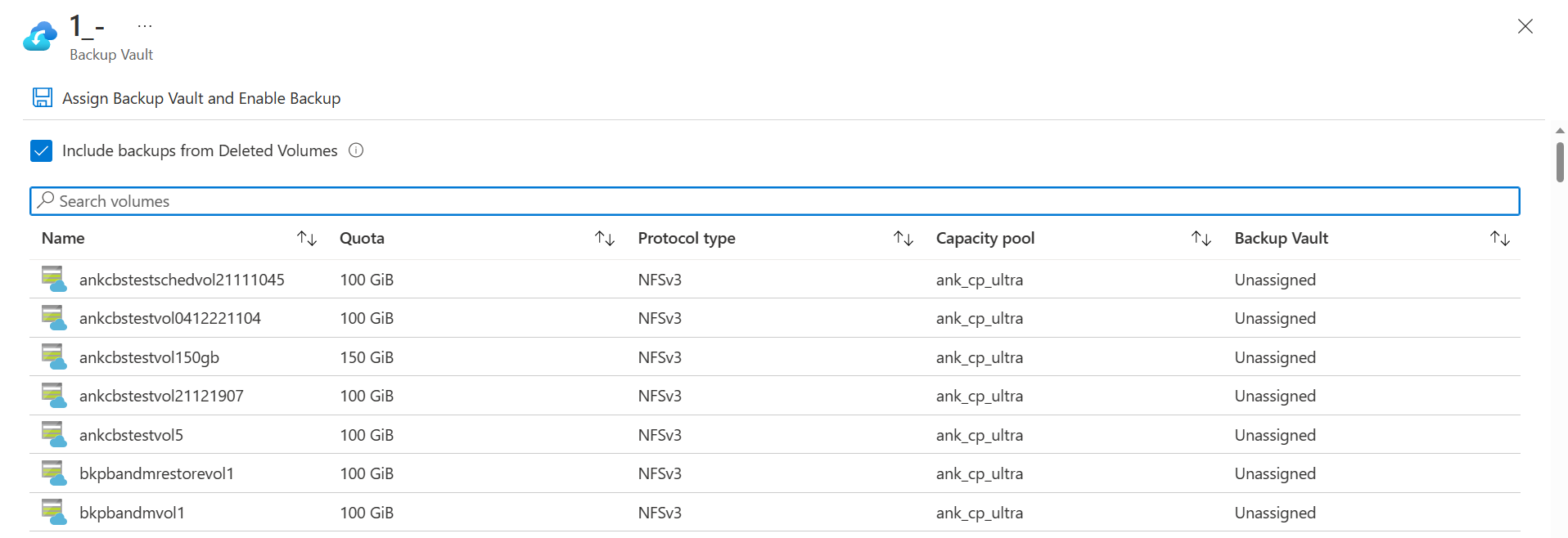Open the ellipsis more options menu
This screenshot has height=538, width=1568.
tap(145, 26)
